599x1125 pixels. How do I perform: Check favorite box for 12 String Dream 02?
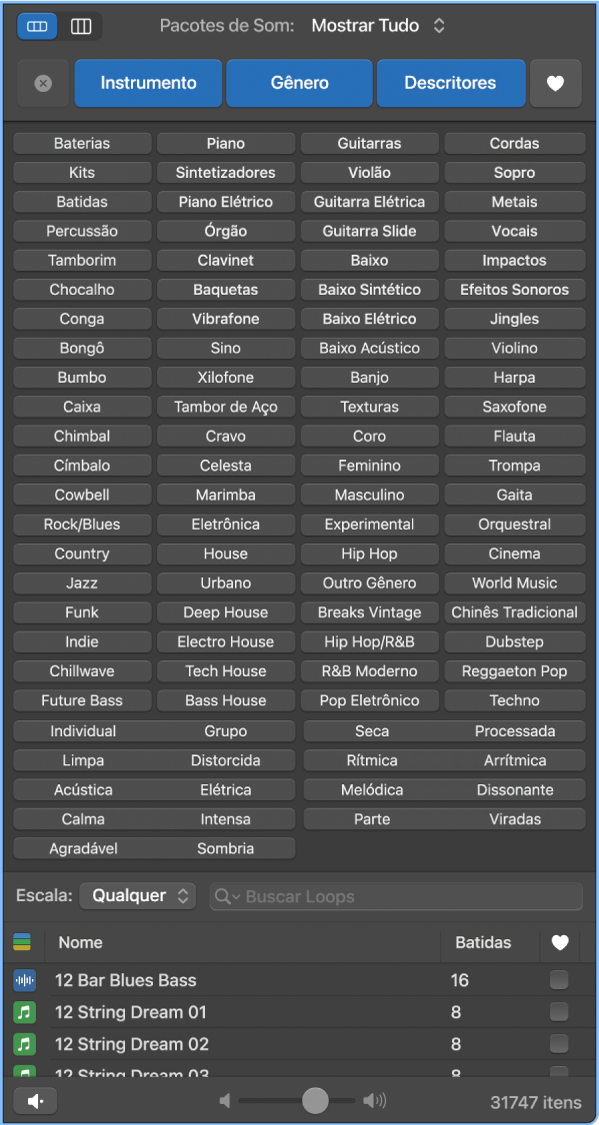[x=559, y=1043]
